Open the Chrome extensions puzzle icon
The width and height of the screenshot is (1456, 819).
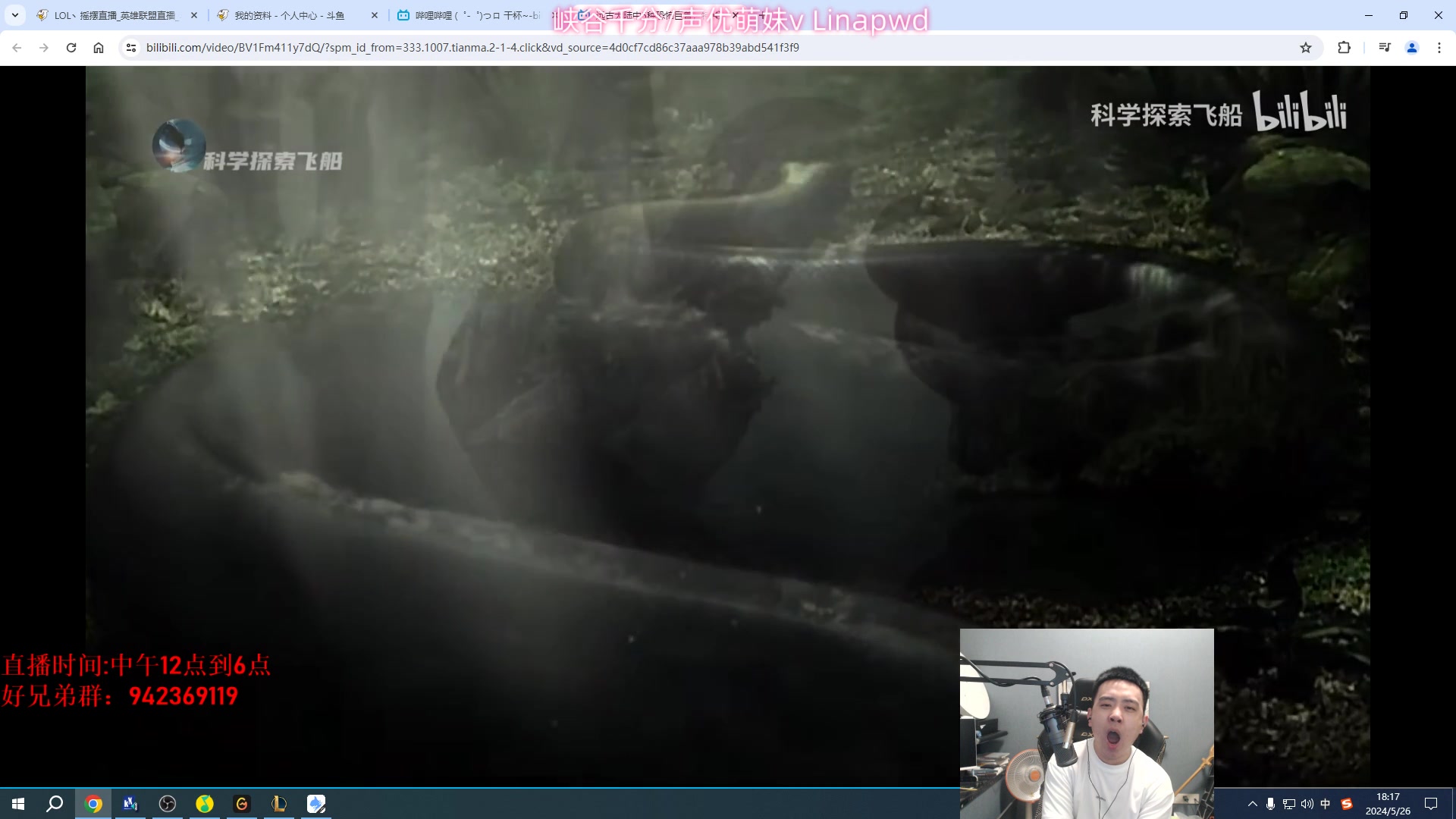(x=1344, y=48)
